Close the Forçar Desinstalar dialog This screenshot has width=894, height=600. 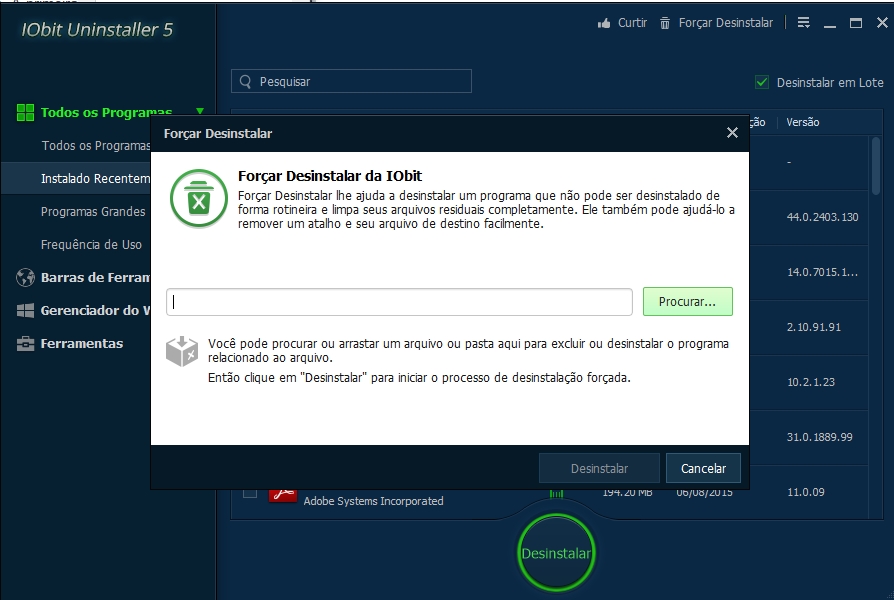[732, 133]
